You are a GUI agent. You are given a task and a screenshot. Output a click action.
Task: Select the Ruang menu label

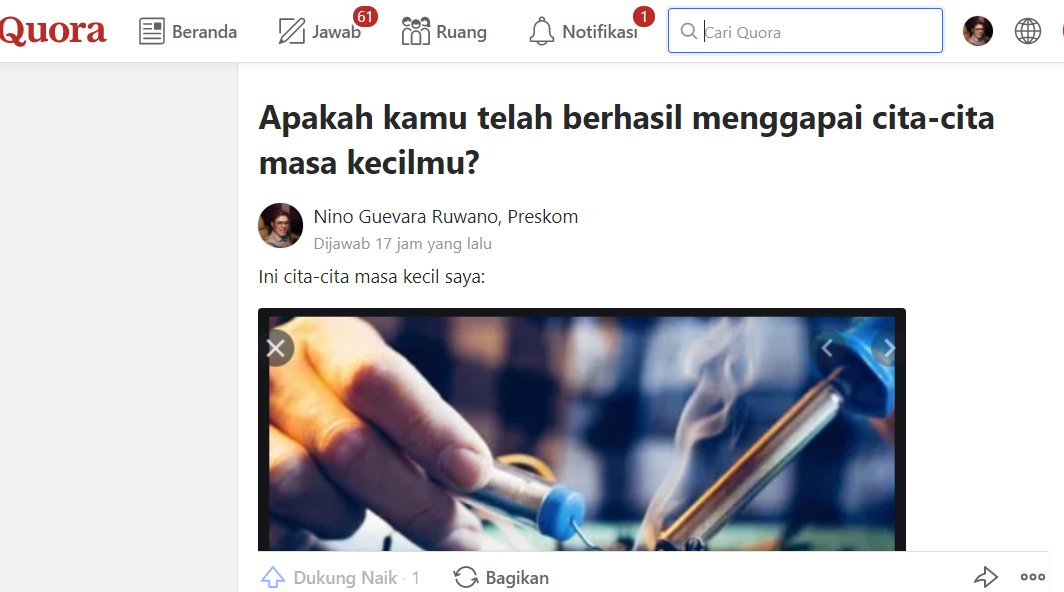(x=461, y=32)
